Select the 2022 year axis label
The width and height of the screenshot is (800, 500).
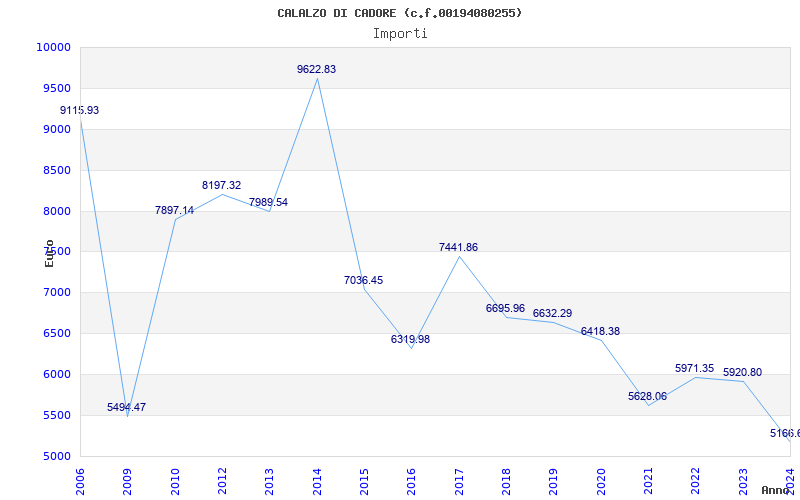point(696,482)
